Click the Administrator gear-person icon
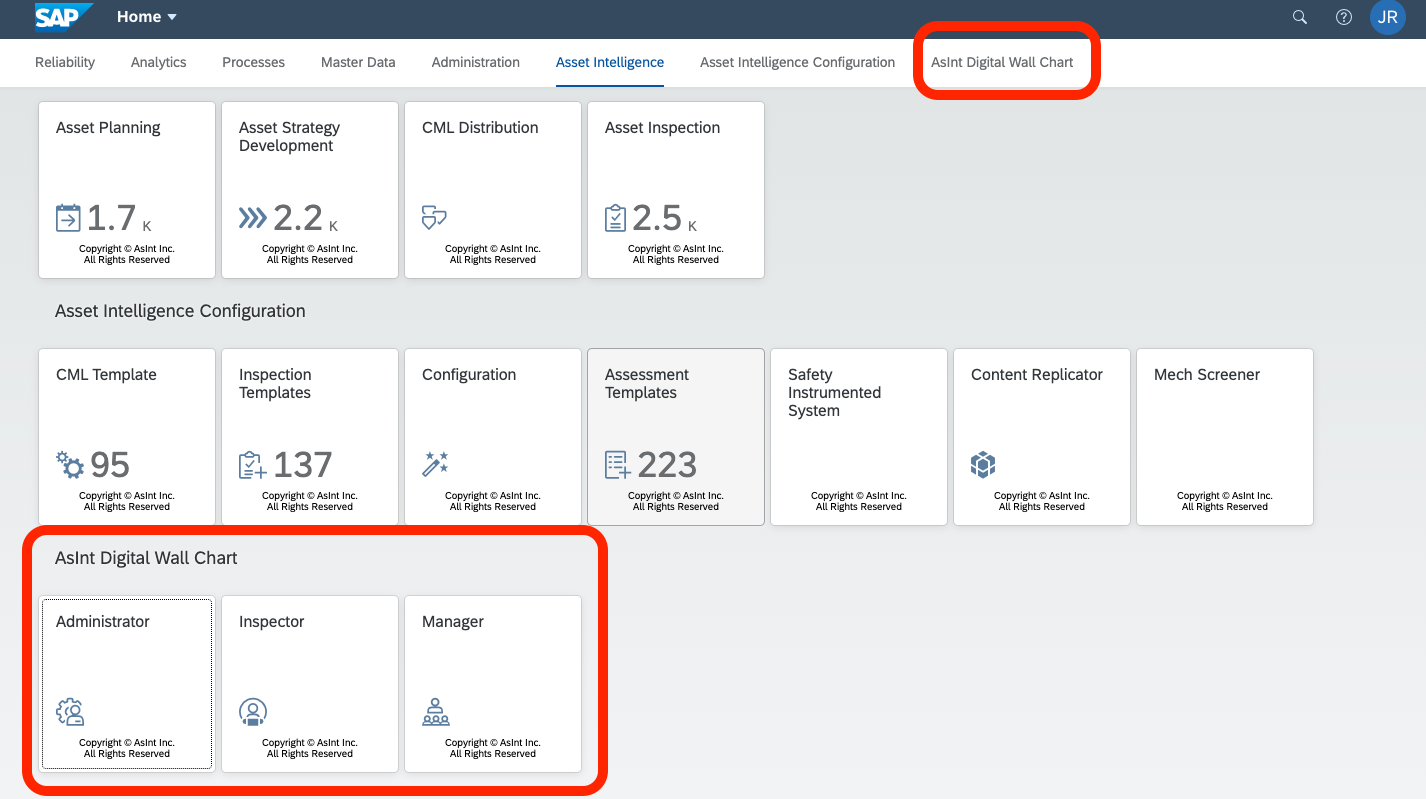The image size is (1426, 799). pyautogui.click(x=70, y=711)
